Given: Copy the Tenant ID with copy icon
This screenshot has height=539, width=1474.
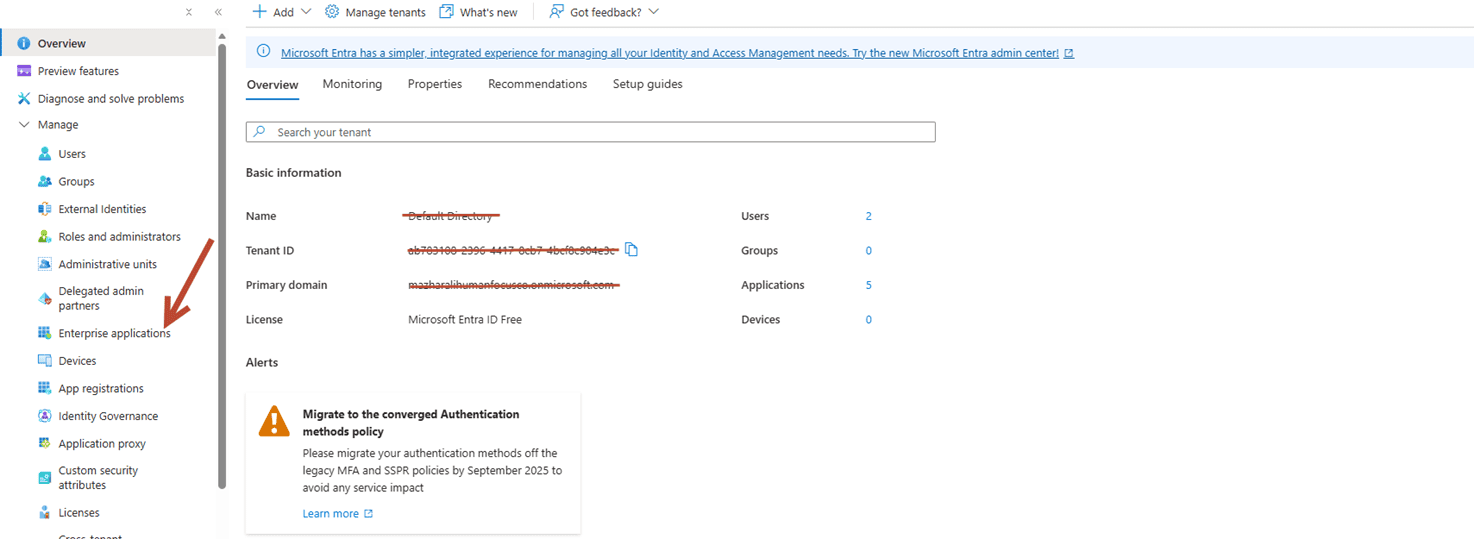Looking at the screenshot, I should pos(631,250).
